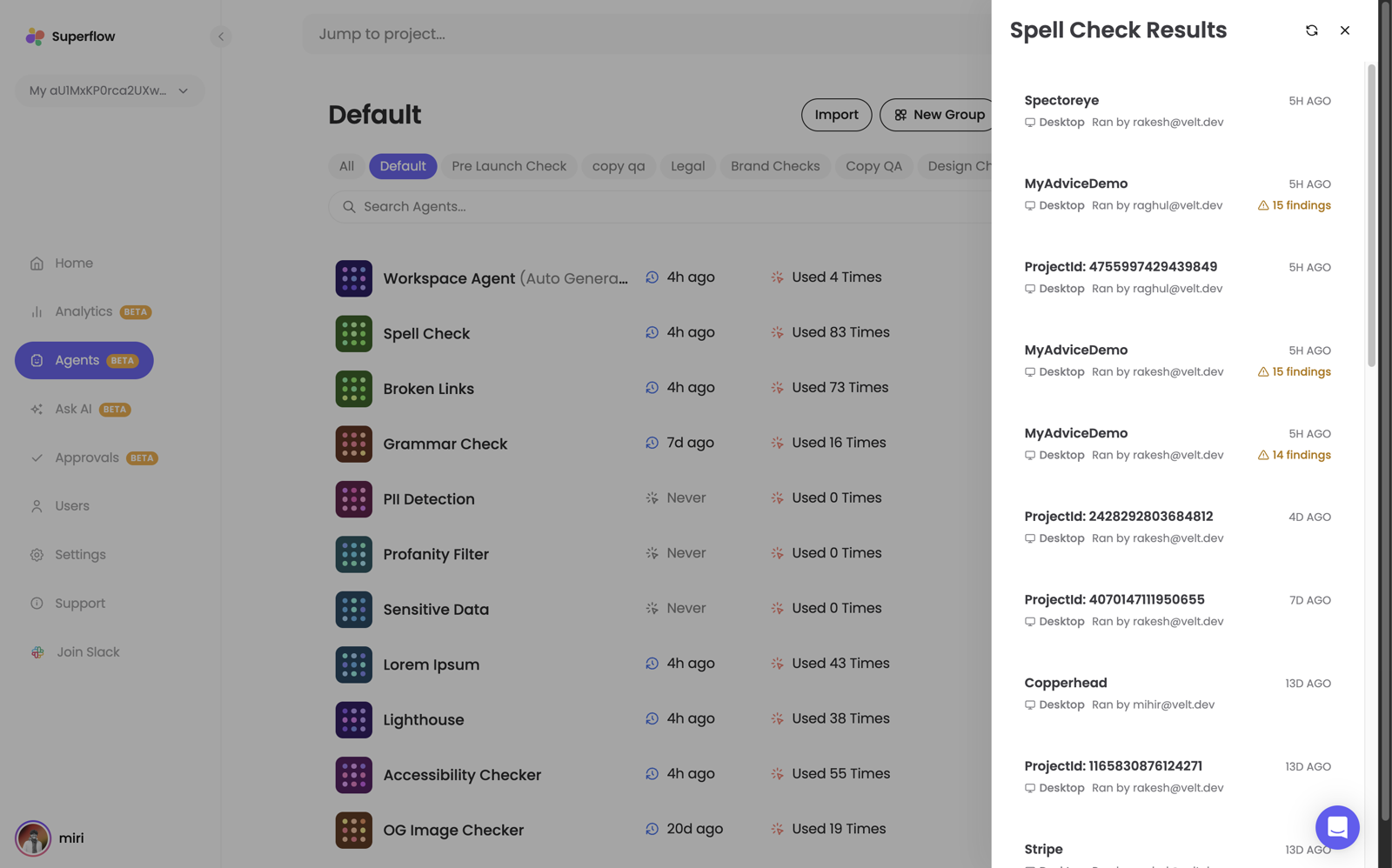Switch to the All tab
Image resolution: width=1392 pixels, height=868 pixels.
pyautogui.click(x=346, y=166)
